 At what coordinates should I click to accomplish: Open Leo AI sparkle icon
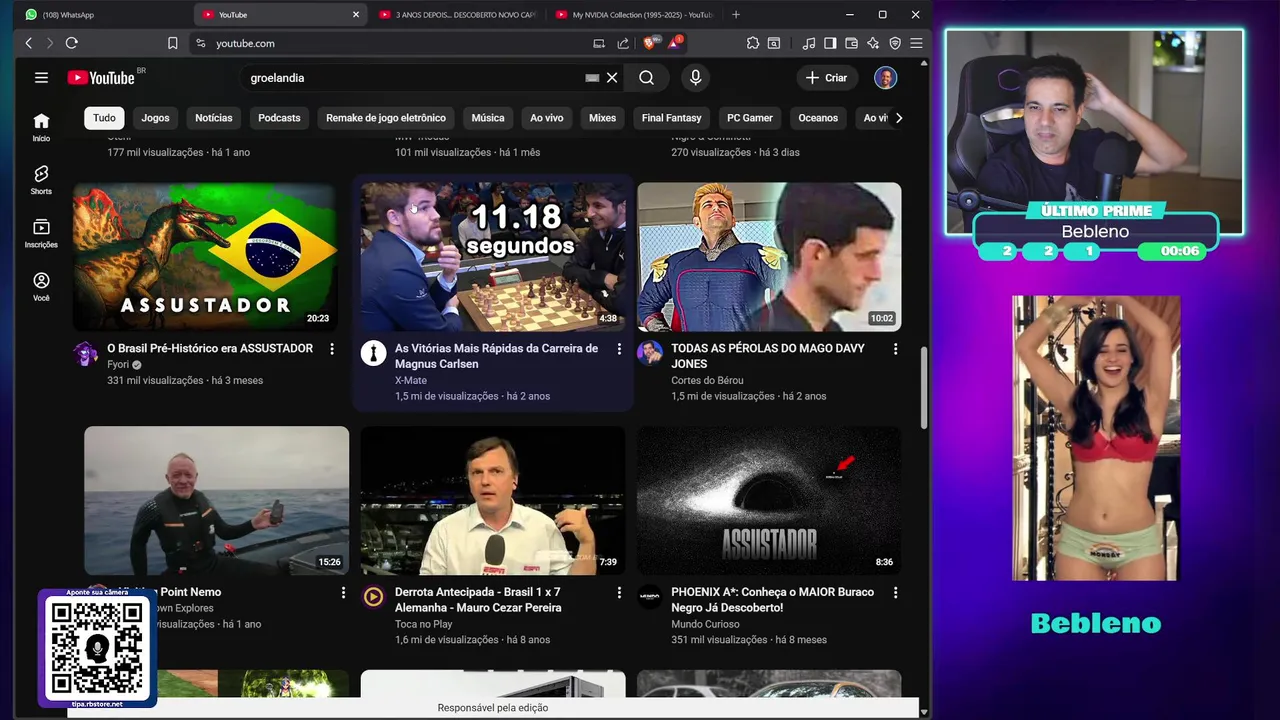click(x=873, y=43)
